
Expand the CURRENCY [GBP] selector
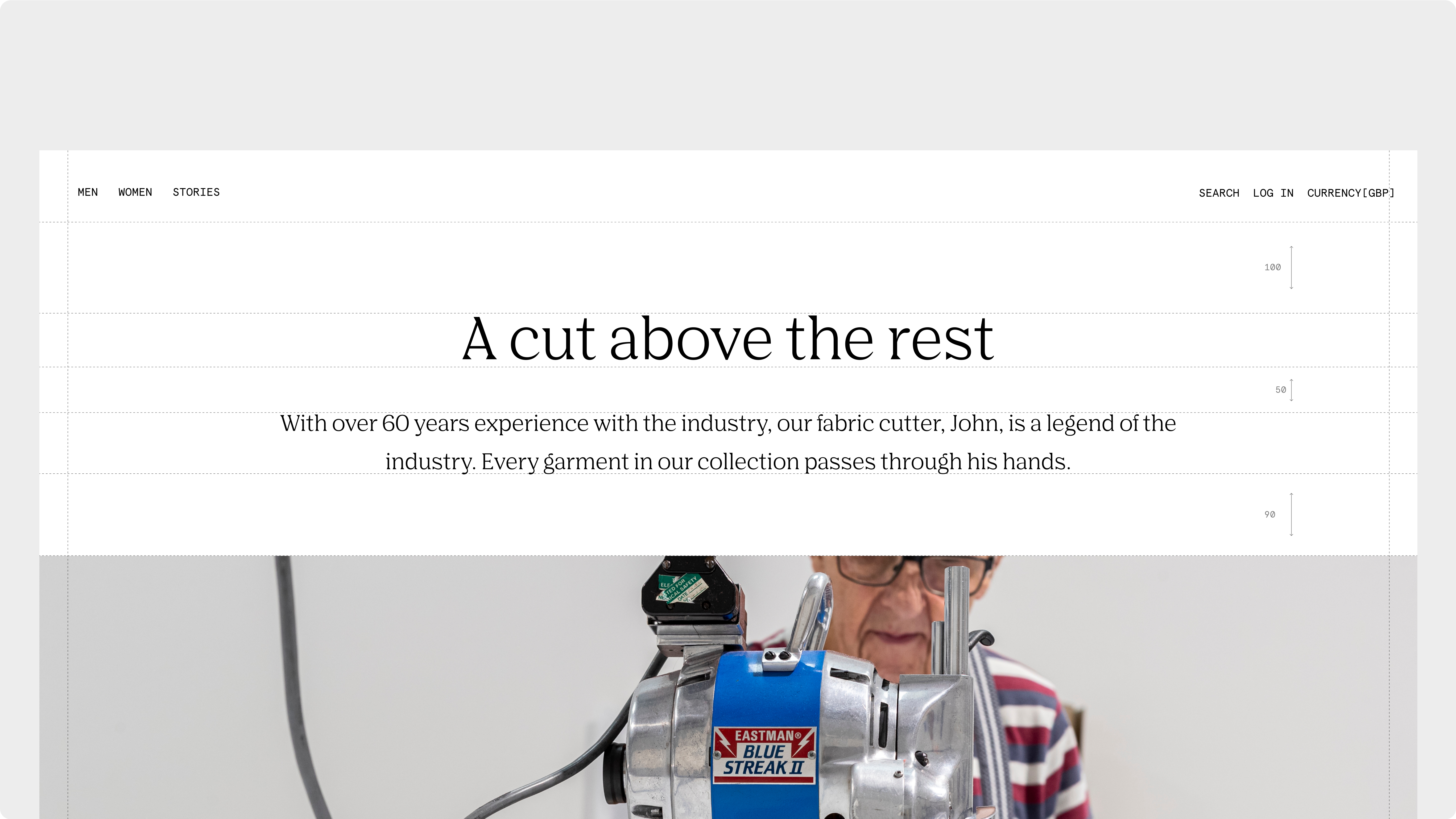(1351, 193)
